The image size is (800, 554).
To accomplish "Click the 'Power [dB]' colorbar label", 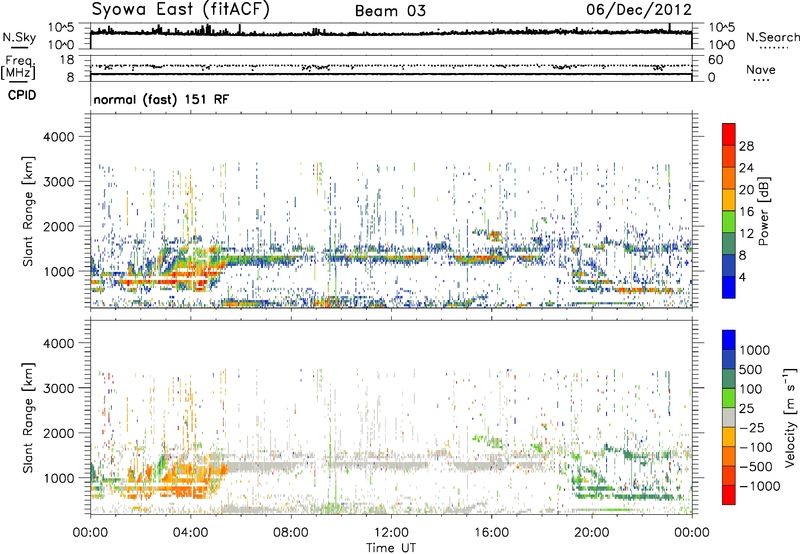I will tap(763, 211).
